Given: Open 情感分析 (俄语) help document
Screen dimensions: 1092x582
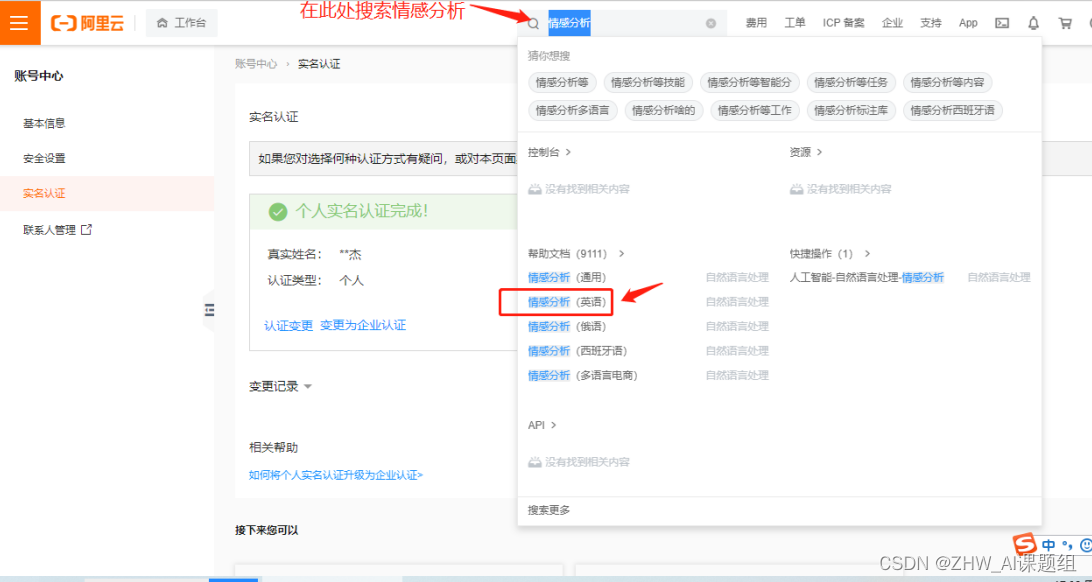Looking at the screenshot, I should pos(567,327).
